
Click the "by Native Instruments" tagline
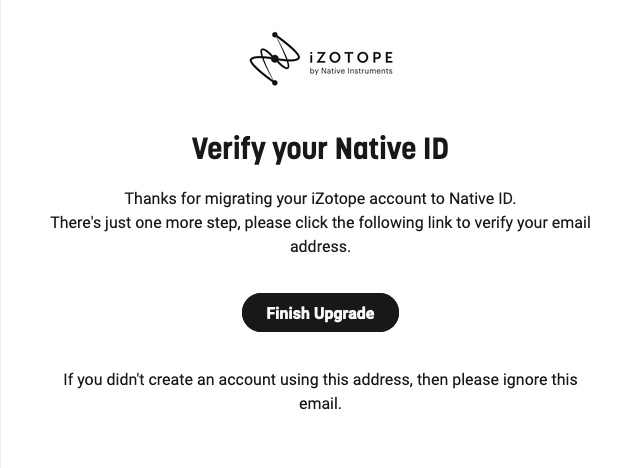pos(352,71)
